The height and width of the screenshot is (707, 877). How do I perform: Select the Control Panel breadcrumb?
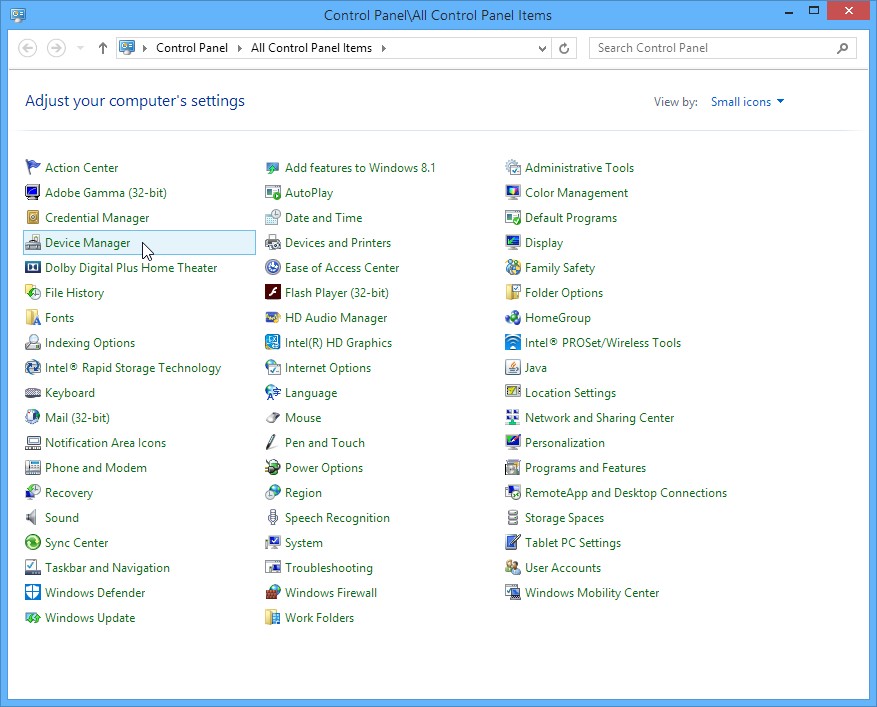coord(192,48)
